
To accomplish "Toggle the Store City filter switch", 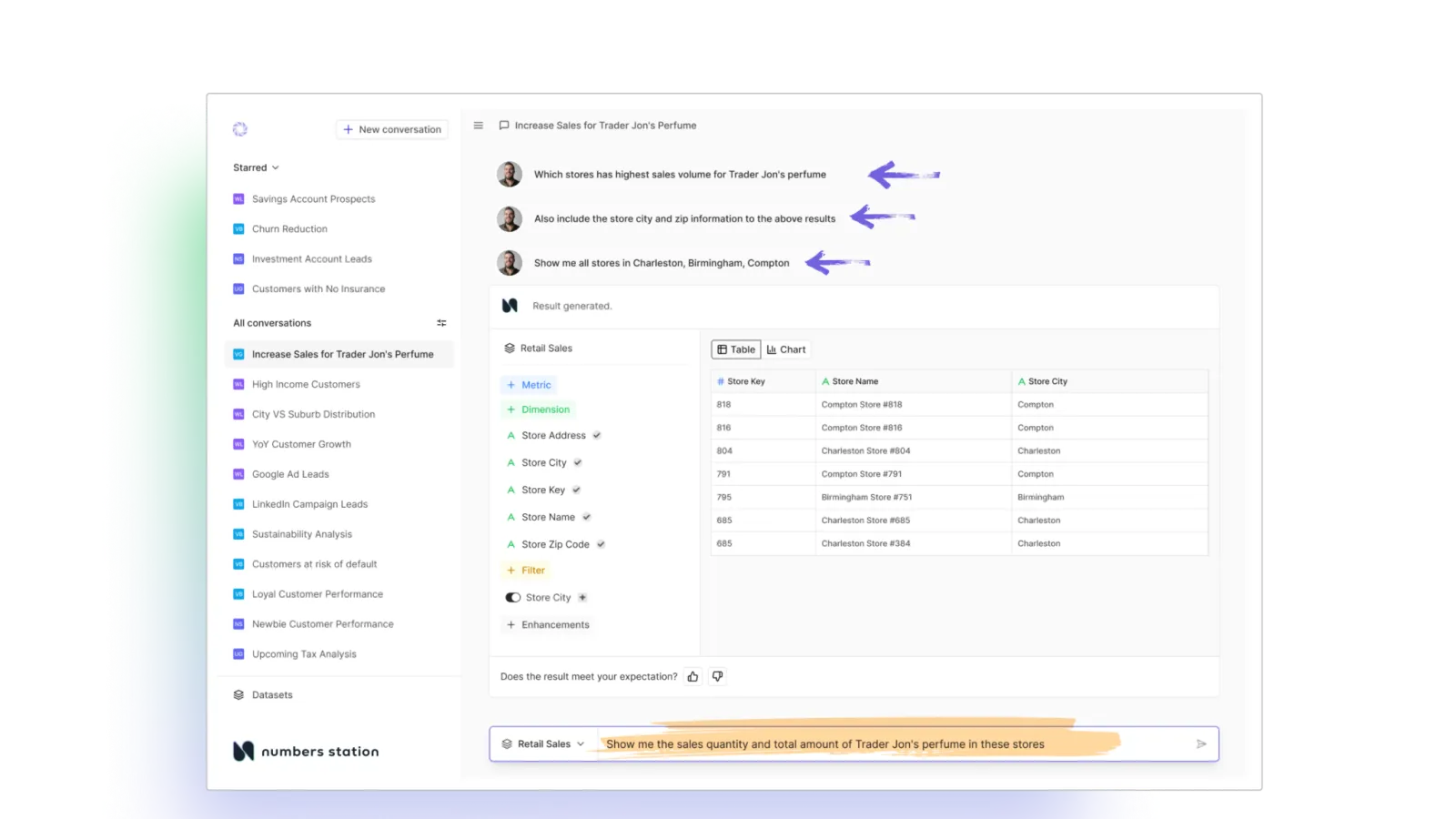I will click(x=513, y=598).
